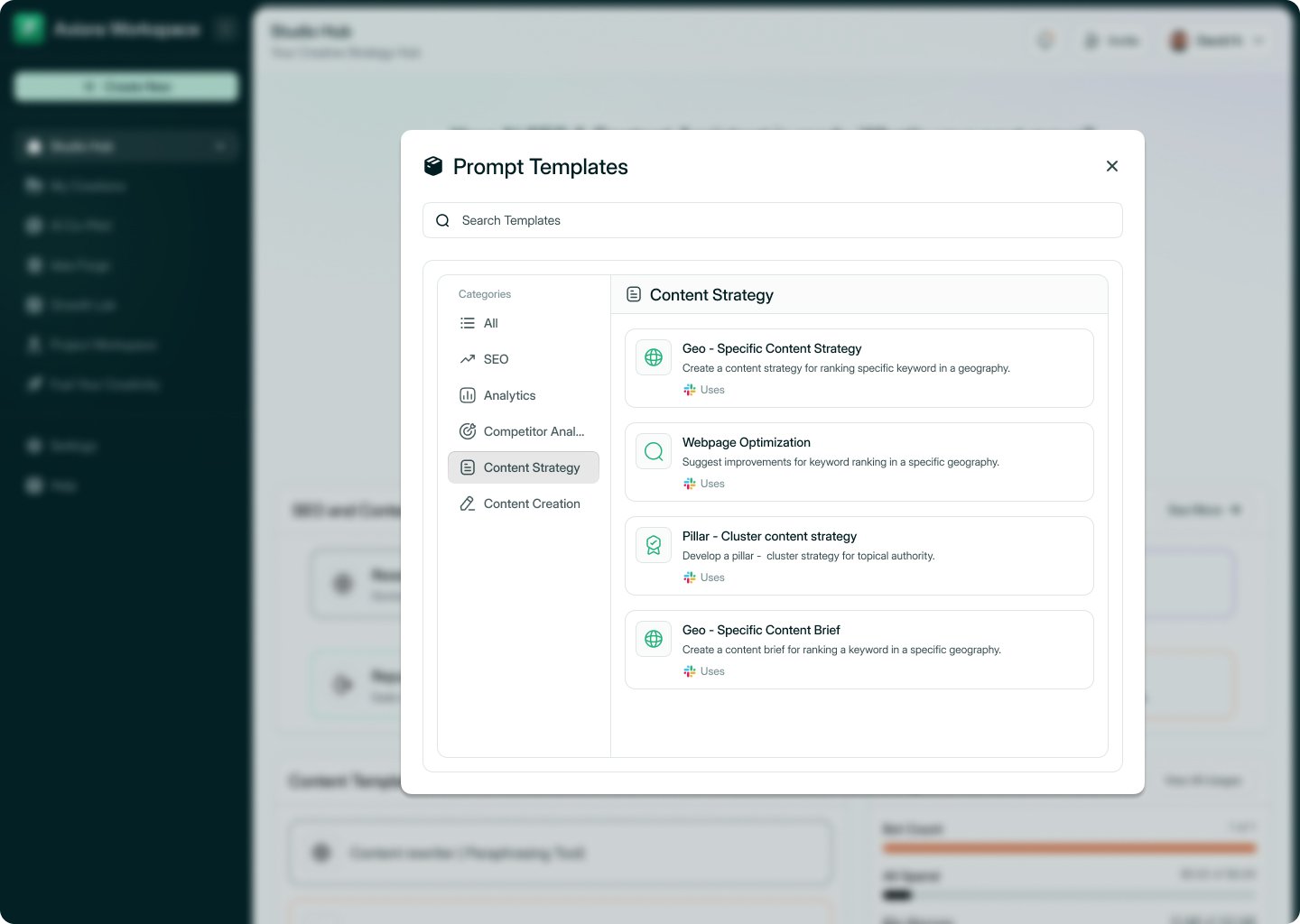Click the search magnifier icon in the search bar
Viewport: 1300px width, 924px height.
click(442, 220)
